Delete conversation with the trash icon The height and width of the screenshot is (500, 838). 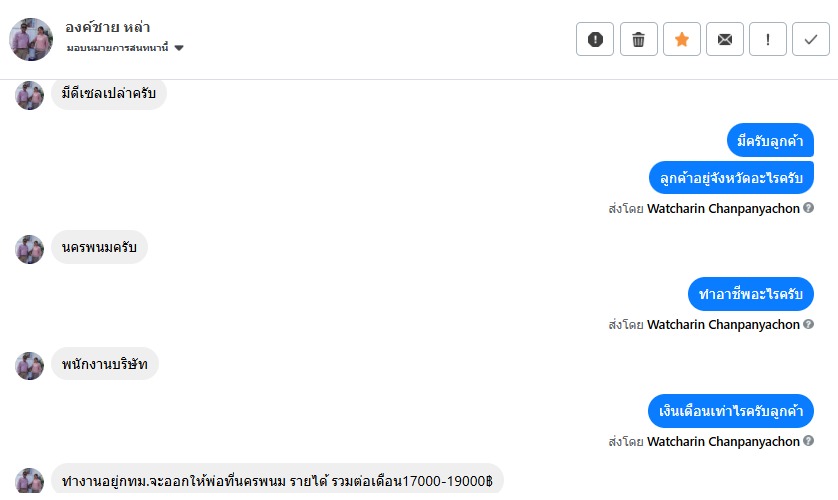coord(639,39)
